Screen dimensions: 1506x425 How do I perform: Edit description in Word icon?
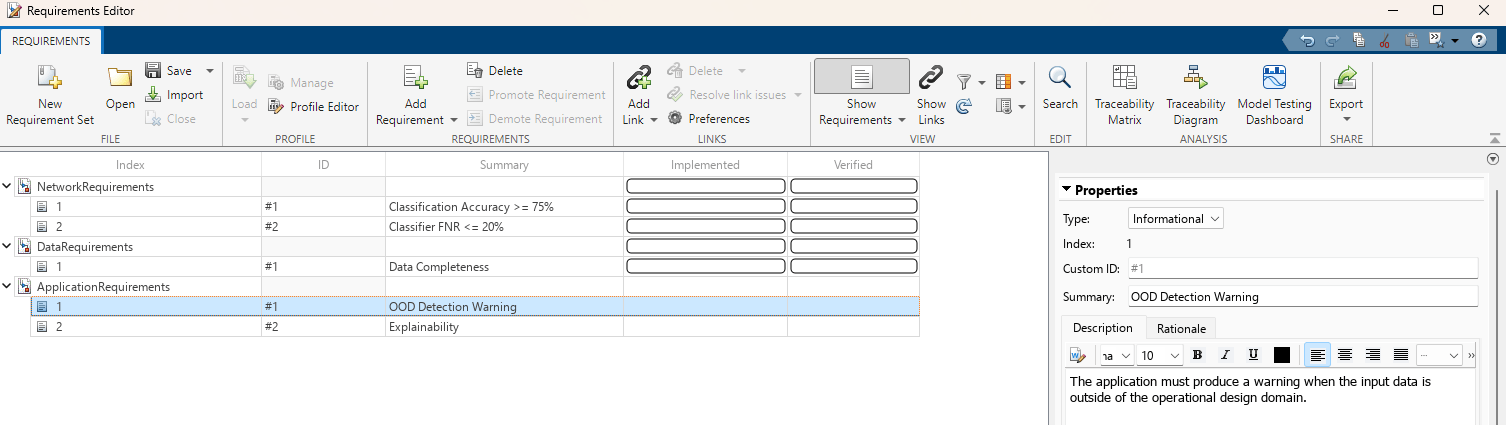pyautogui.click(x=1078, y=355)
